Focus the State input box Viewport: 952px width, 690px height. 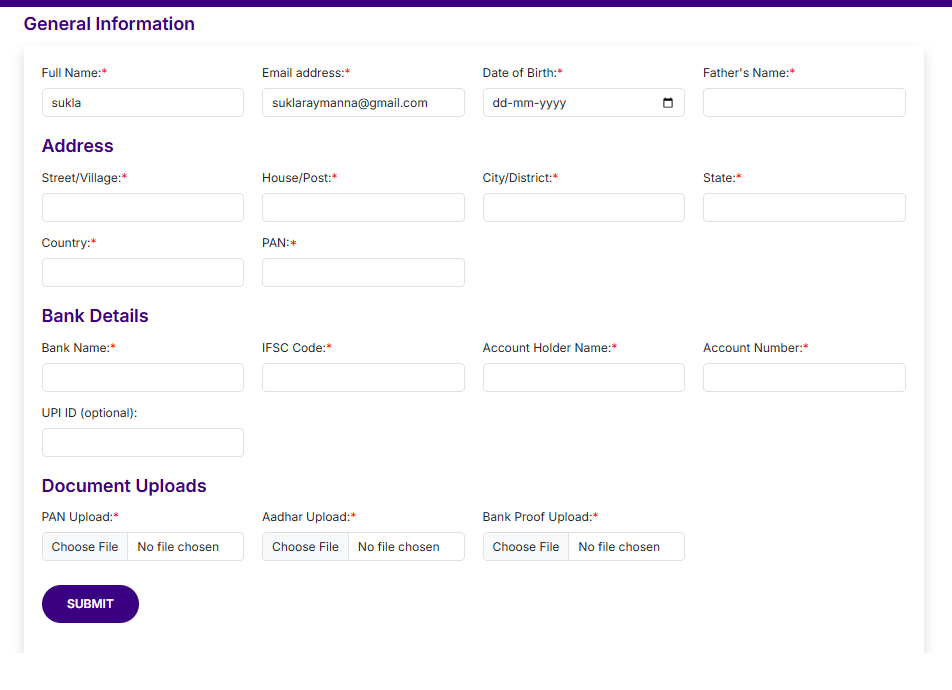(x=804, y=208)
